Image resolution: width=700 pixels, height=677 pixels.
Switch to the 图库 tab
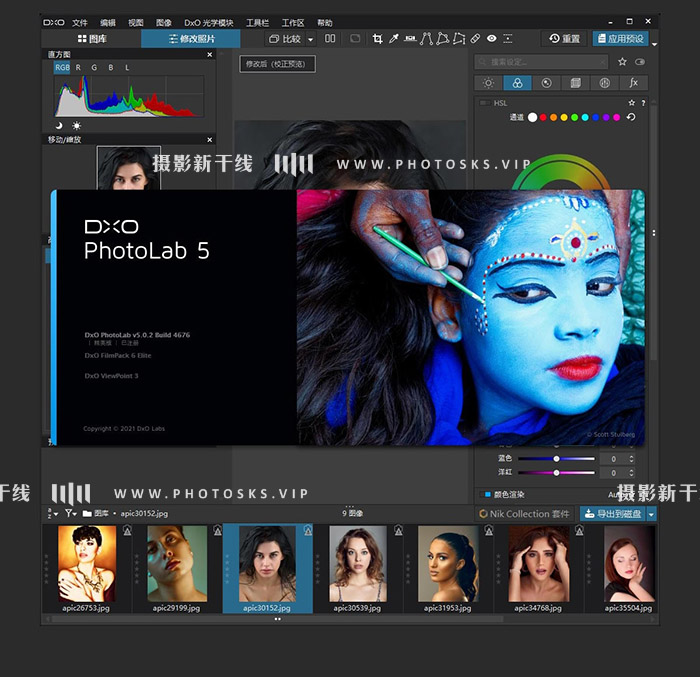point(92,39)
